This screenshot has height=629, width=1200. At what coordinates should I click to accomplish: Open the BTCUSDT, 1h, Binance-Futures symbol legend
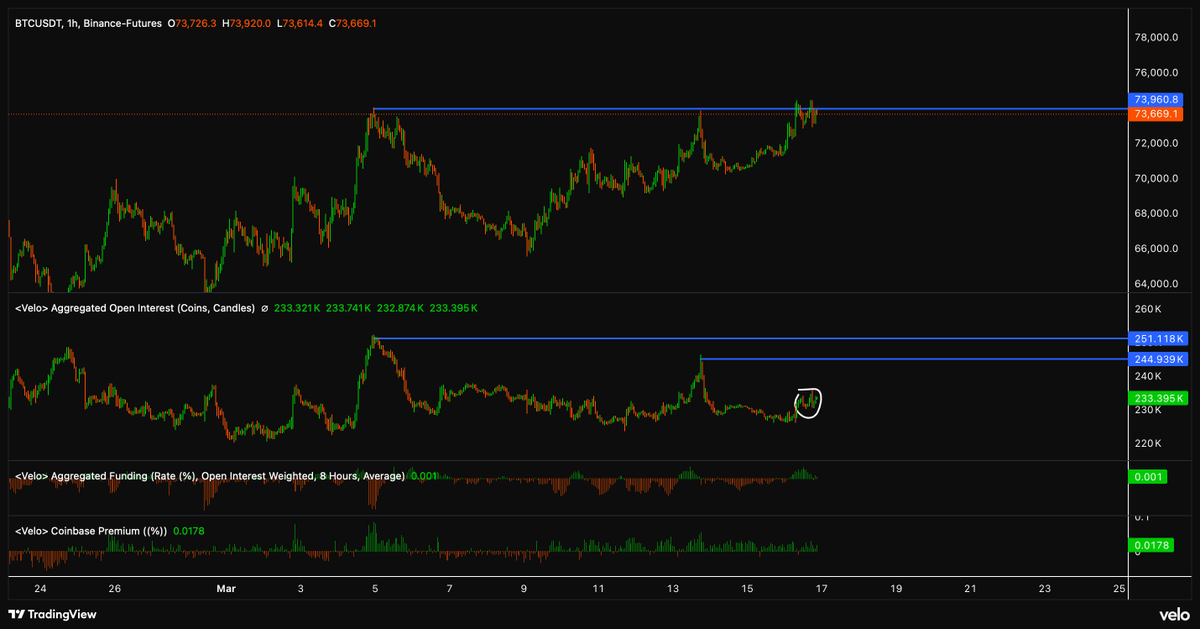point(88,22)
